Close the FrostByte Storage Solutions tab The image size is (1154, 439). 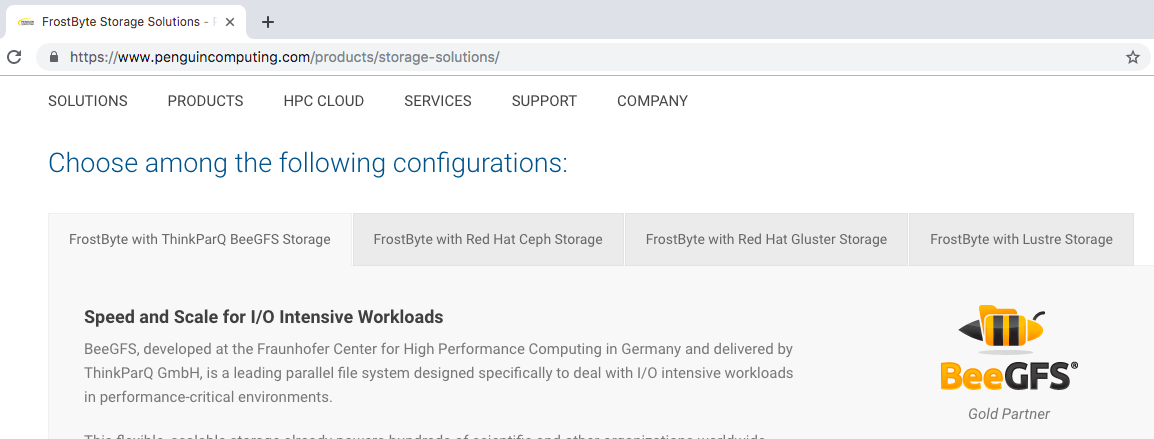tap(230, 22)
